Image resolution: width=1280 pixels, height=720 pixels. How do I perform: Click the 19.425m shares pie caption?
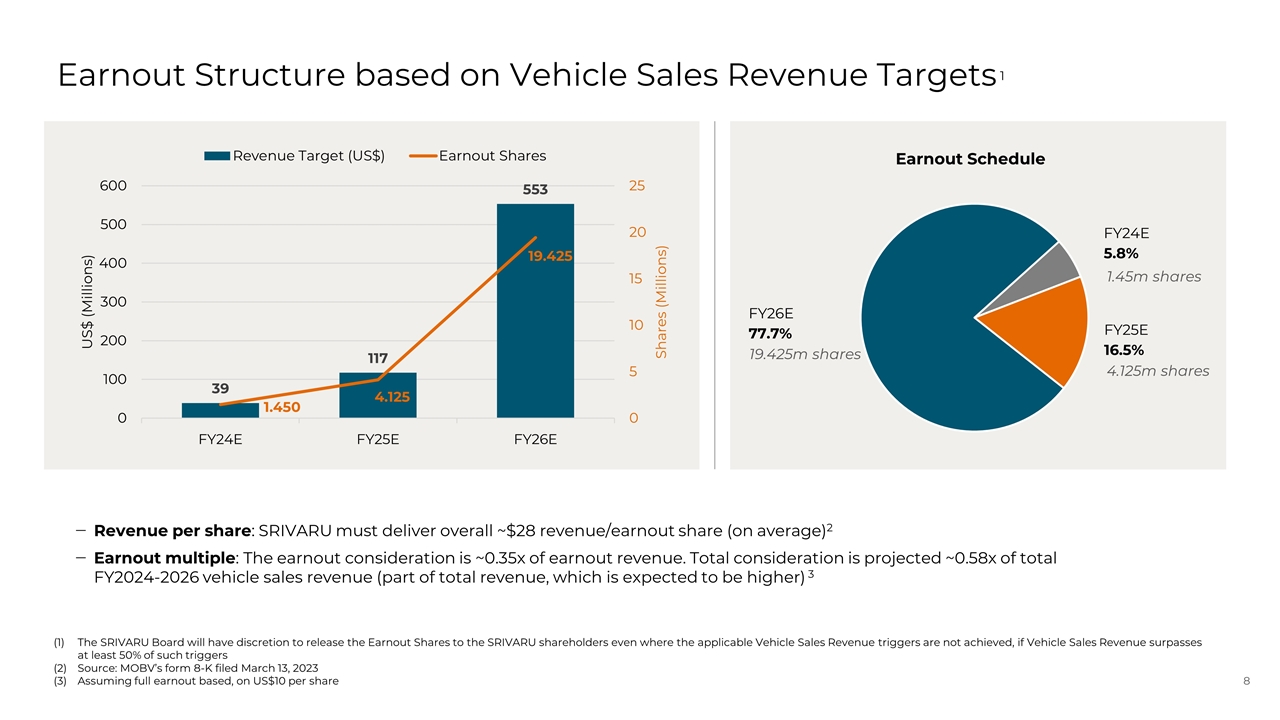804,353
